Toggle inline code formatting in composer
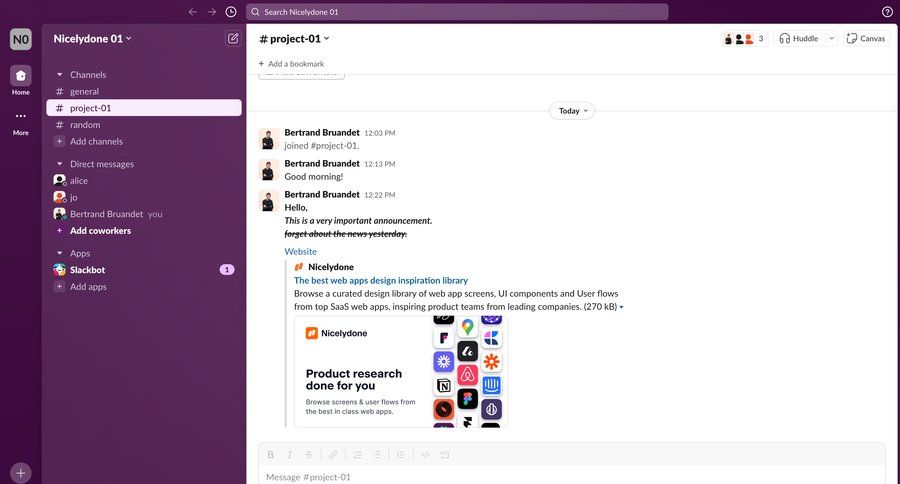 (x=425, y=455)
